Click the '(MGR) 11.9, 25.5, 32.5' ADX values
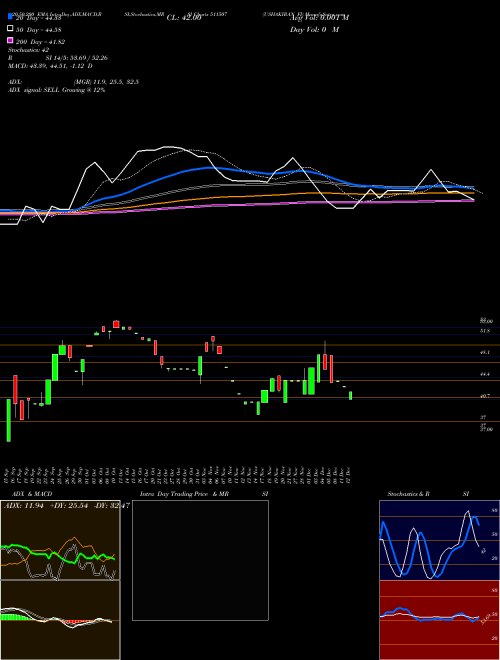 tap(106, 82)
